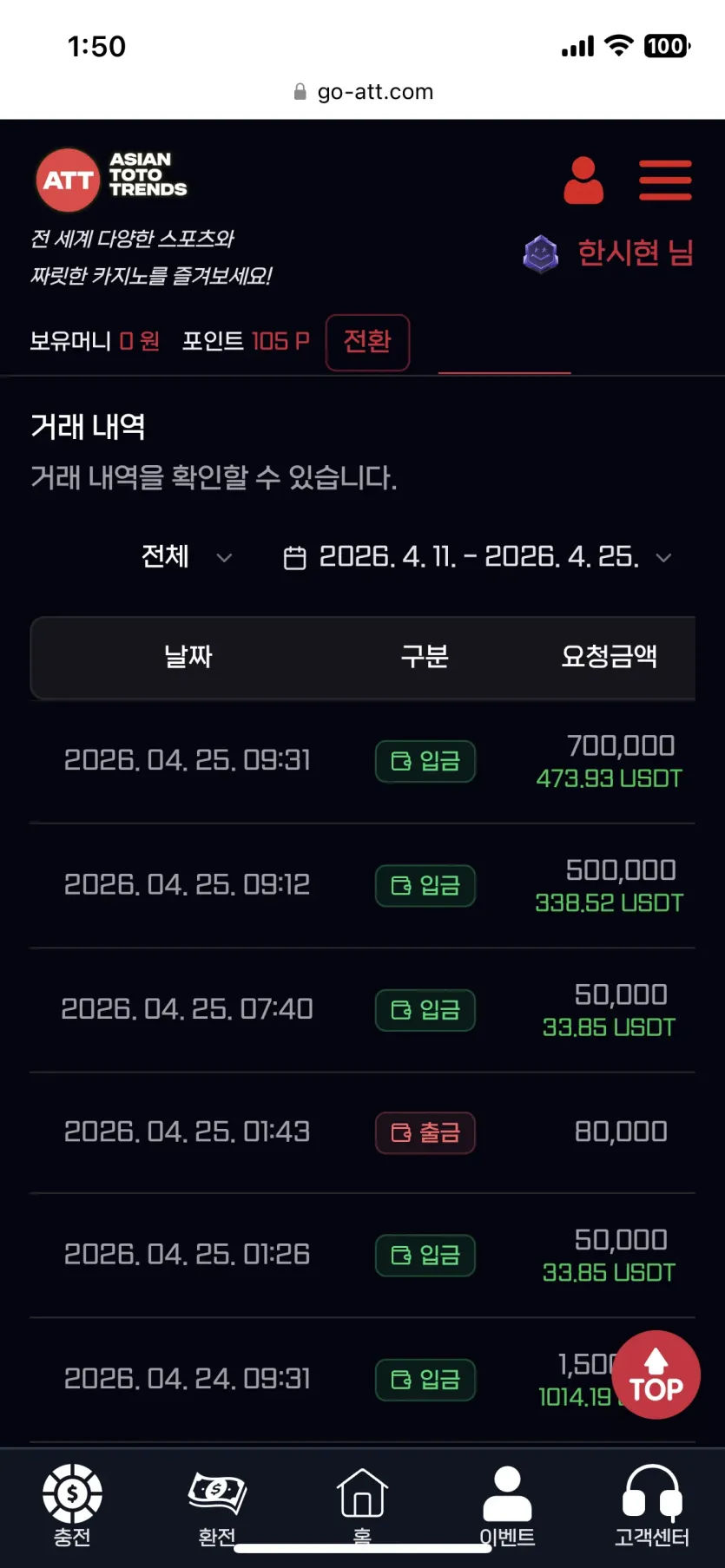Image resolution: width=725 pixels, height=1568 pixels.
Task: Tap the purple member rank badge
Action: pos(541,254)
